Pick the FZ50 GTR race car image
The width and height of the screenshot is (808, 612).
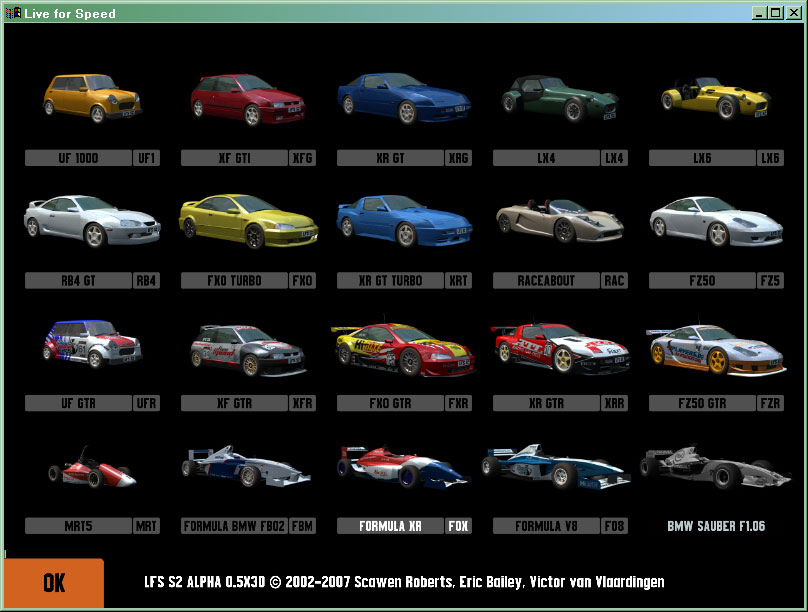point(716,349)
